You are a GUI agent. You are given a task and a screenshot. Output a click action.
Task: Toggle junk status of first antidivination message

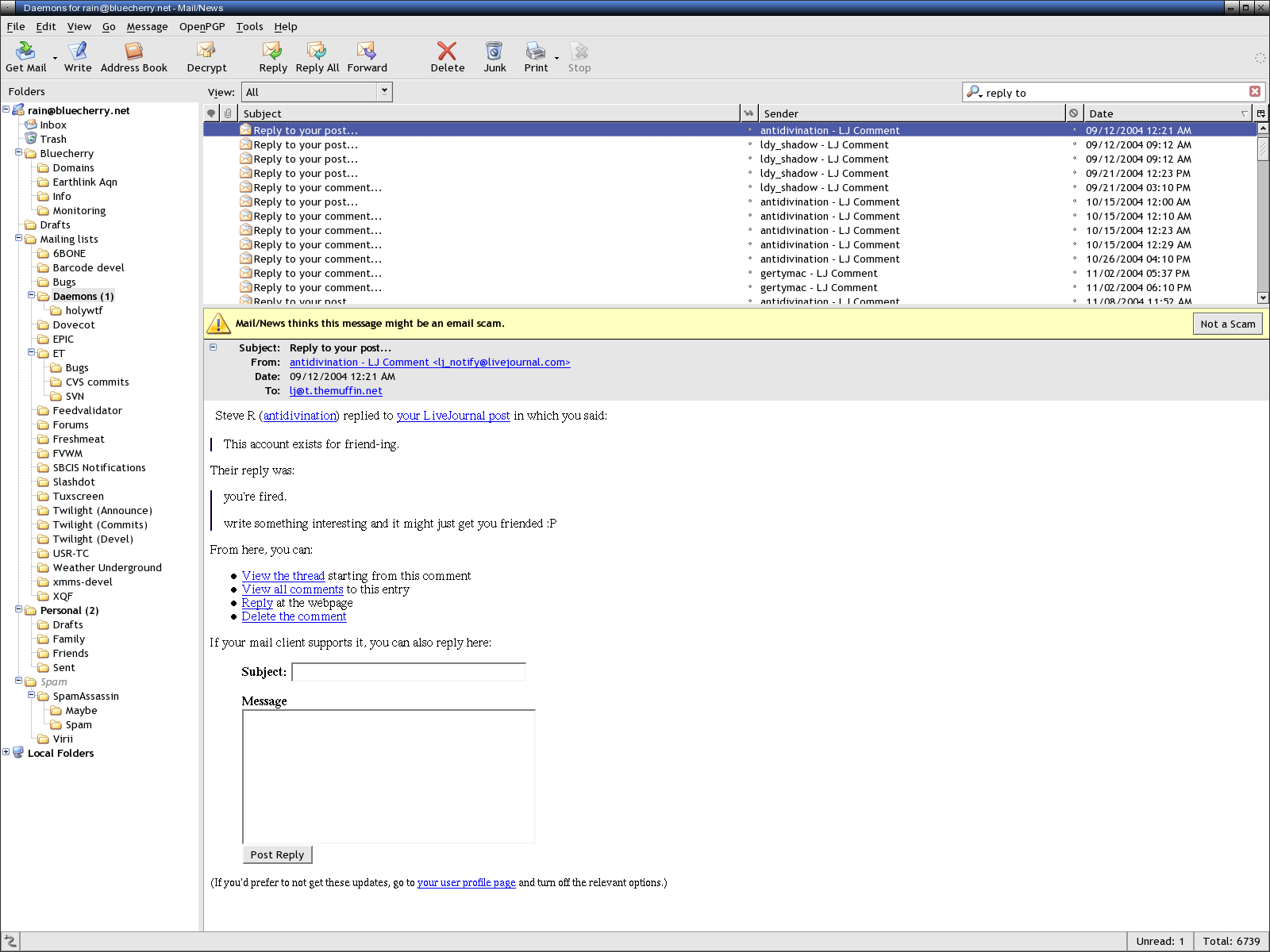[1075, 130]
